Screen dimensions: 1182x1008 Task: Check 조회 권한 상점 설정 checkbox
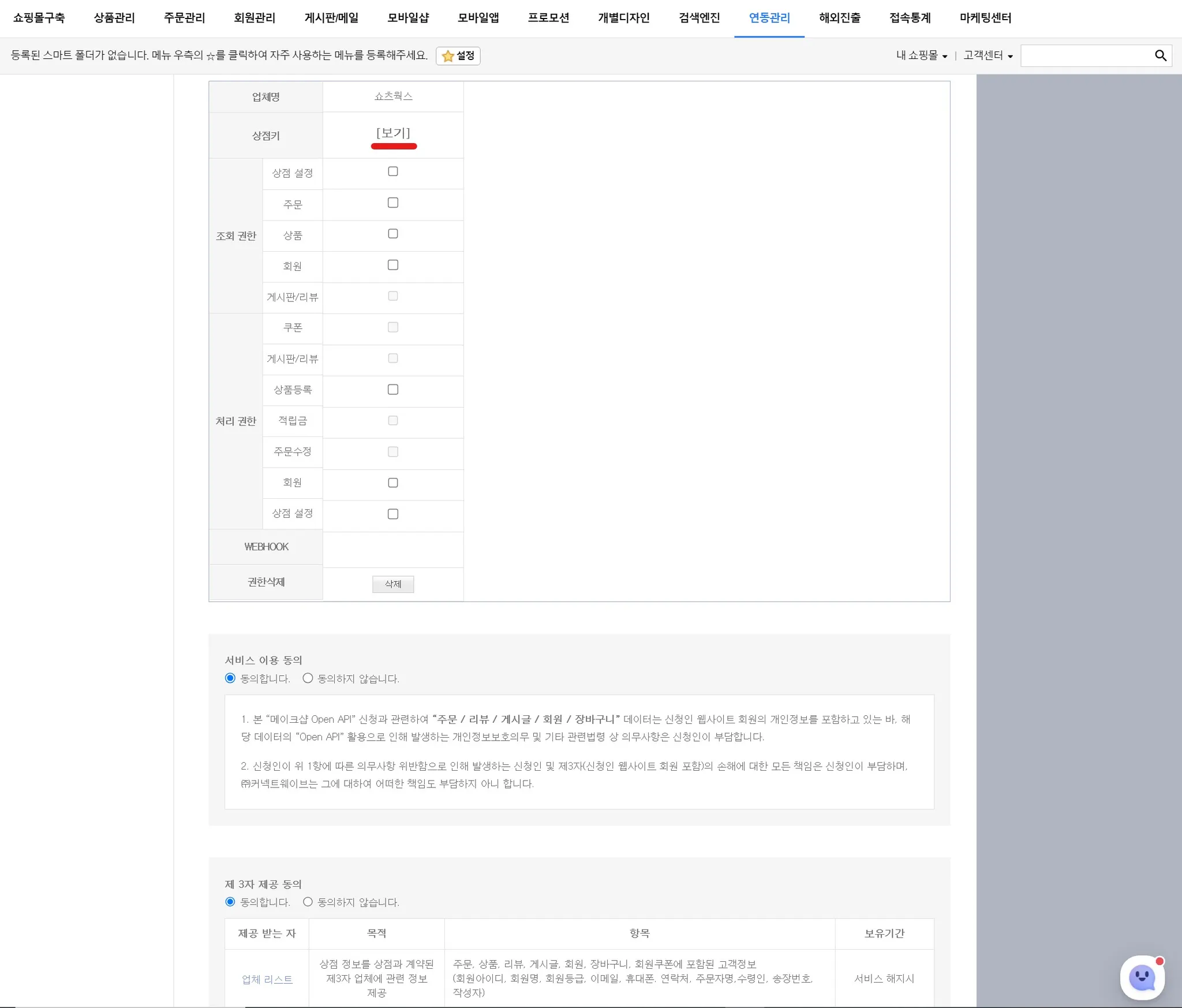point(393,171)
